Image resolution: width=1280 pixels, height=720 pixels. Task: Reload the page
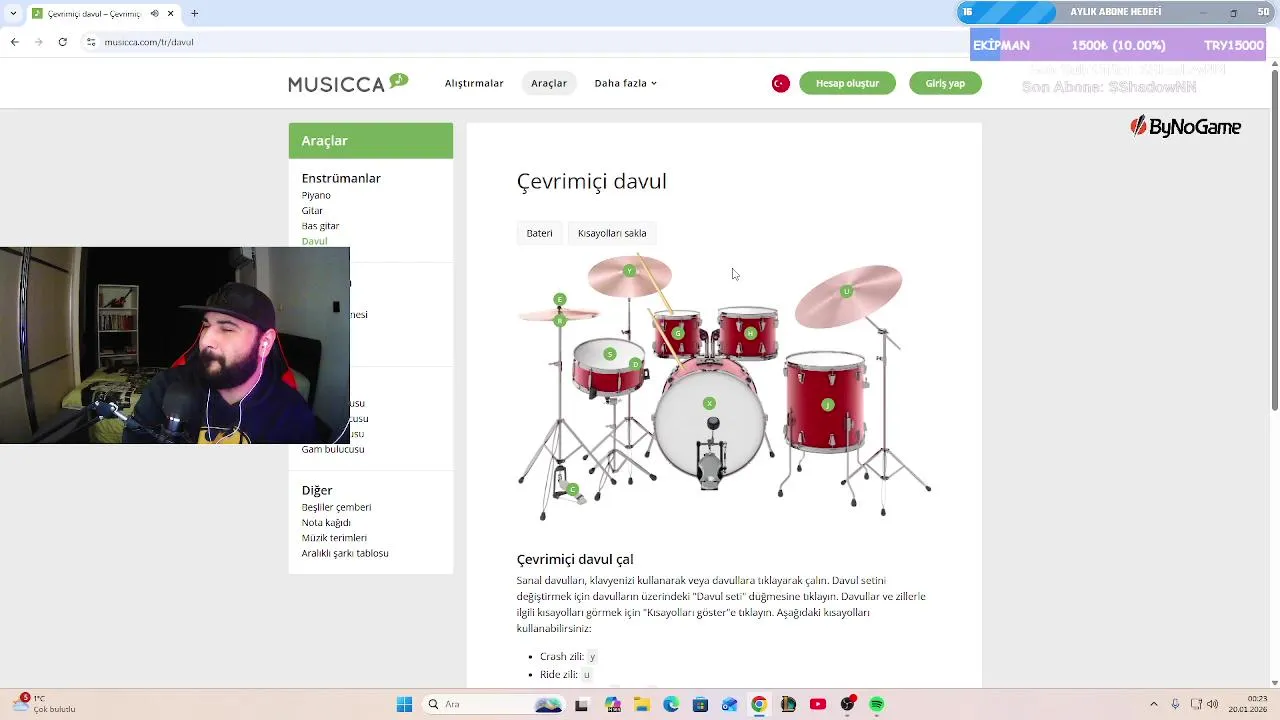tap(63, 42)
